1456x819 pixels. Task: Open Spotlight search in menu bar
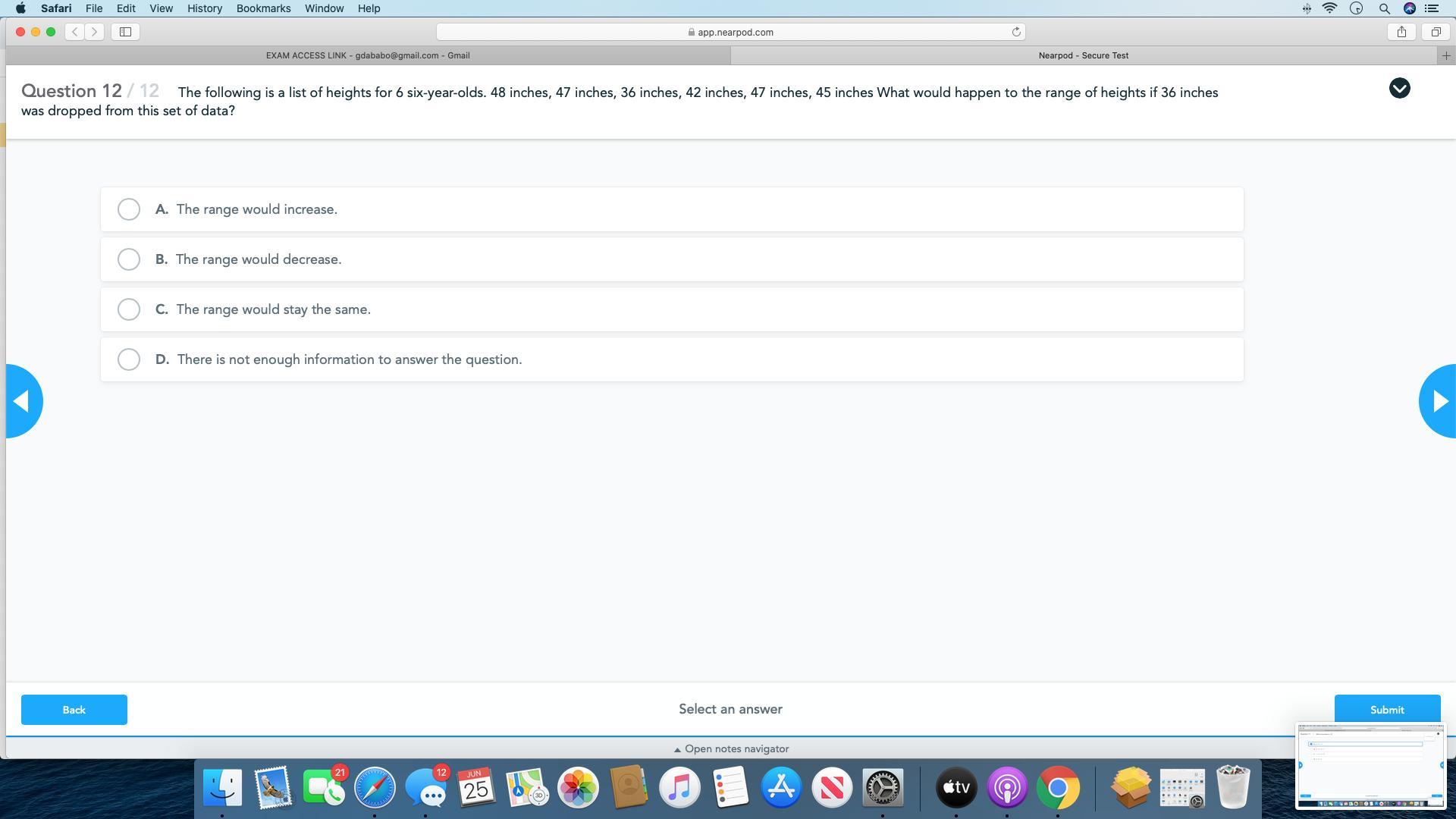1384,8
